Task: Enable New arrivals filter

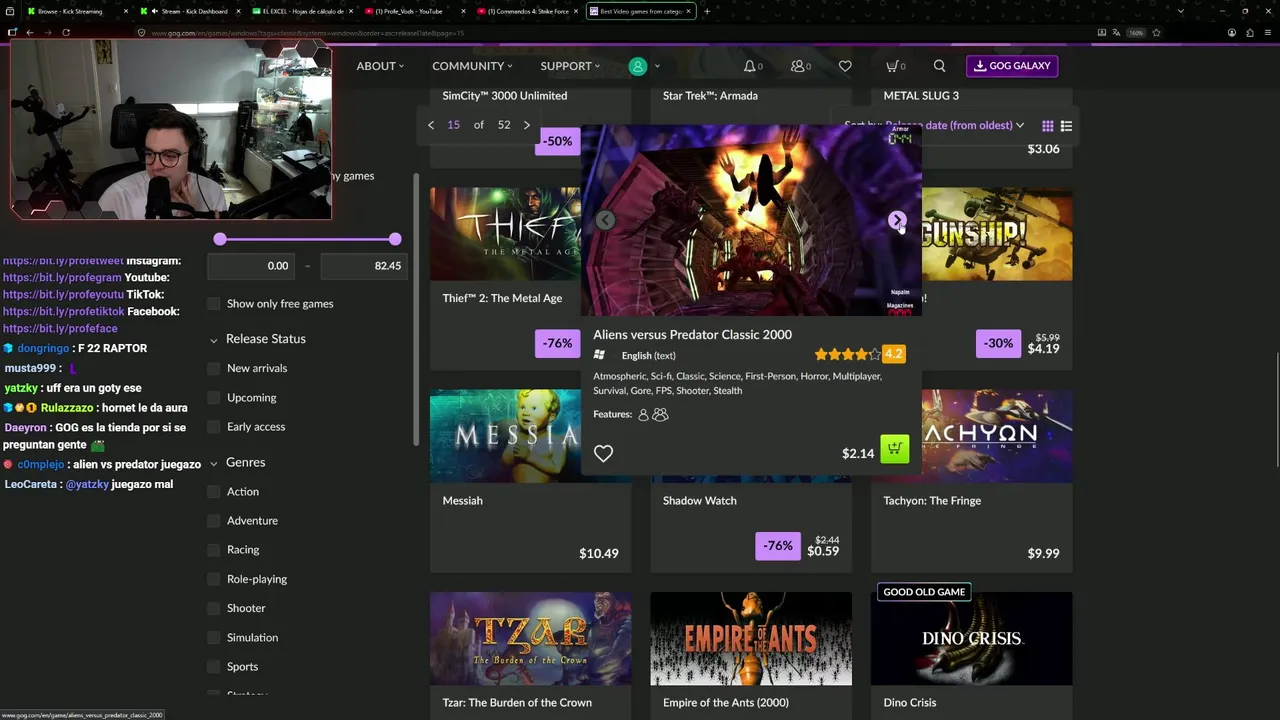Action: tap(213, 368)
